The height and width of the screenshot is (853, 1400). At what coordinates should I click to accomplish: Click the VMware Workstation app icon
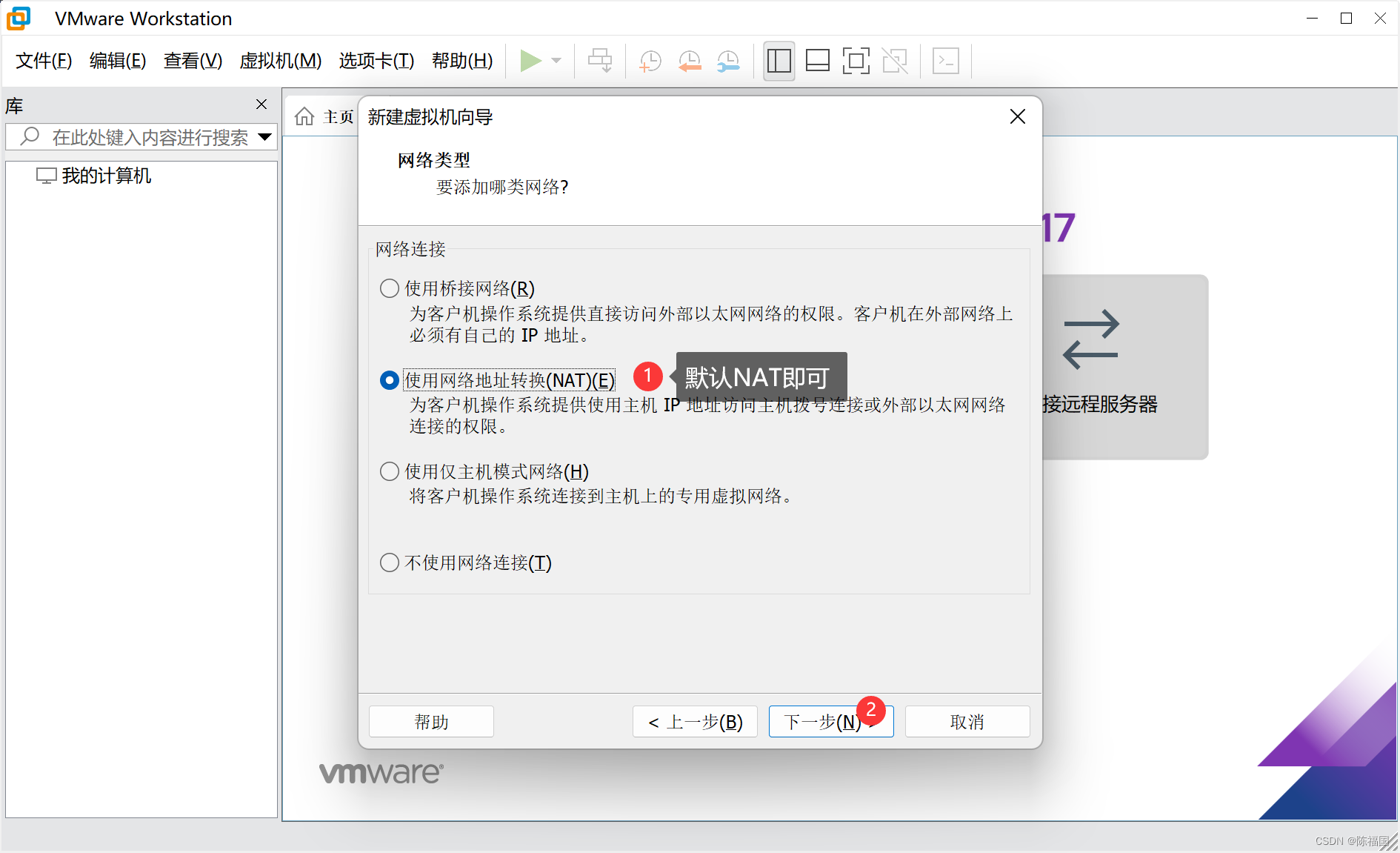pos(19,18)
